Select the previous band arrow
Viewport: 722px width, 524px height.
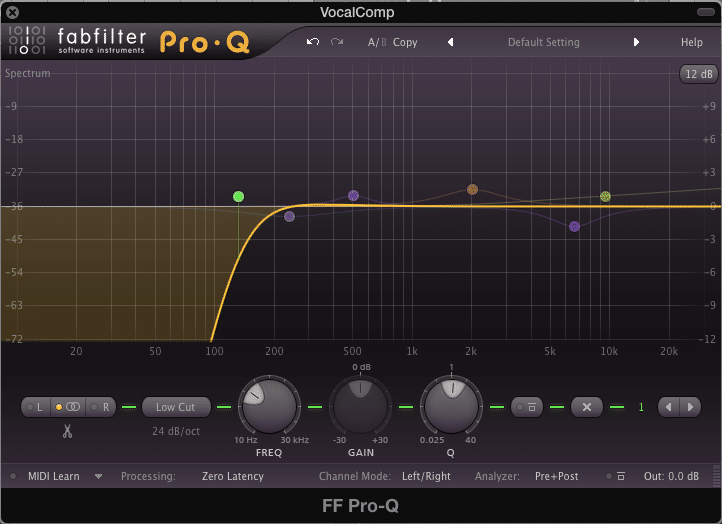click(x=669, y=407)
